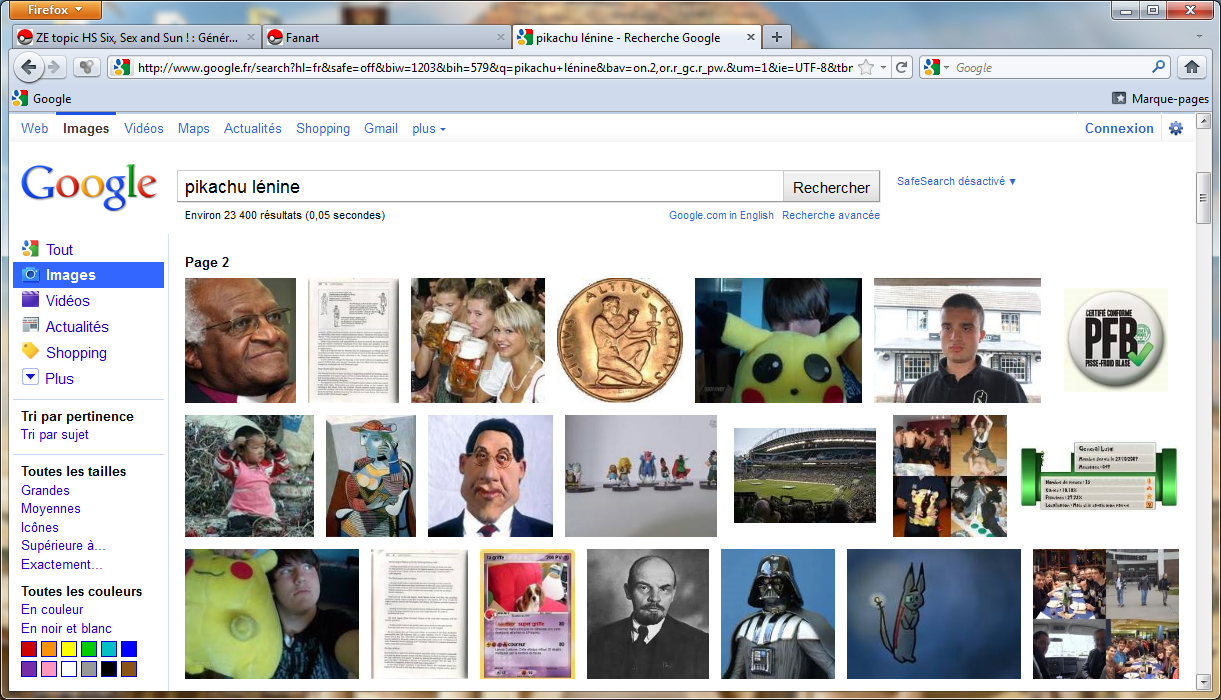The image size is (1221, 700).
Task: Open search engine chooser in search box
Action: (x=936, y=67)
